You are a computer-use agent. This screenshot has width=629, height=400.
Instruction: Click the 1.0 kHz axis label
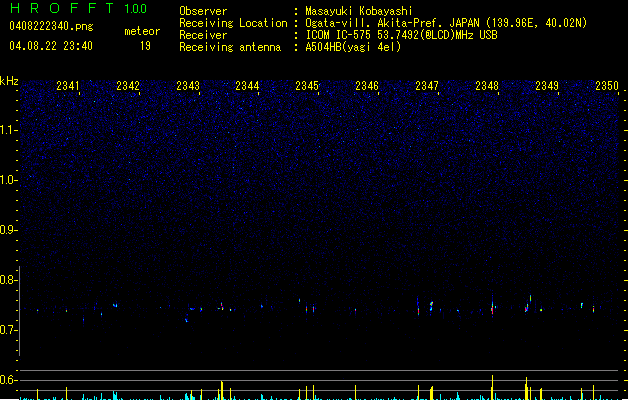pyautogui.click(x=8, y=180)
